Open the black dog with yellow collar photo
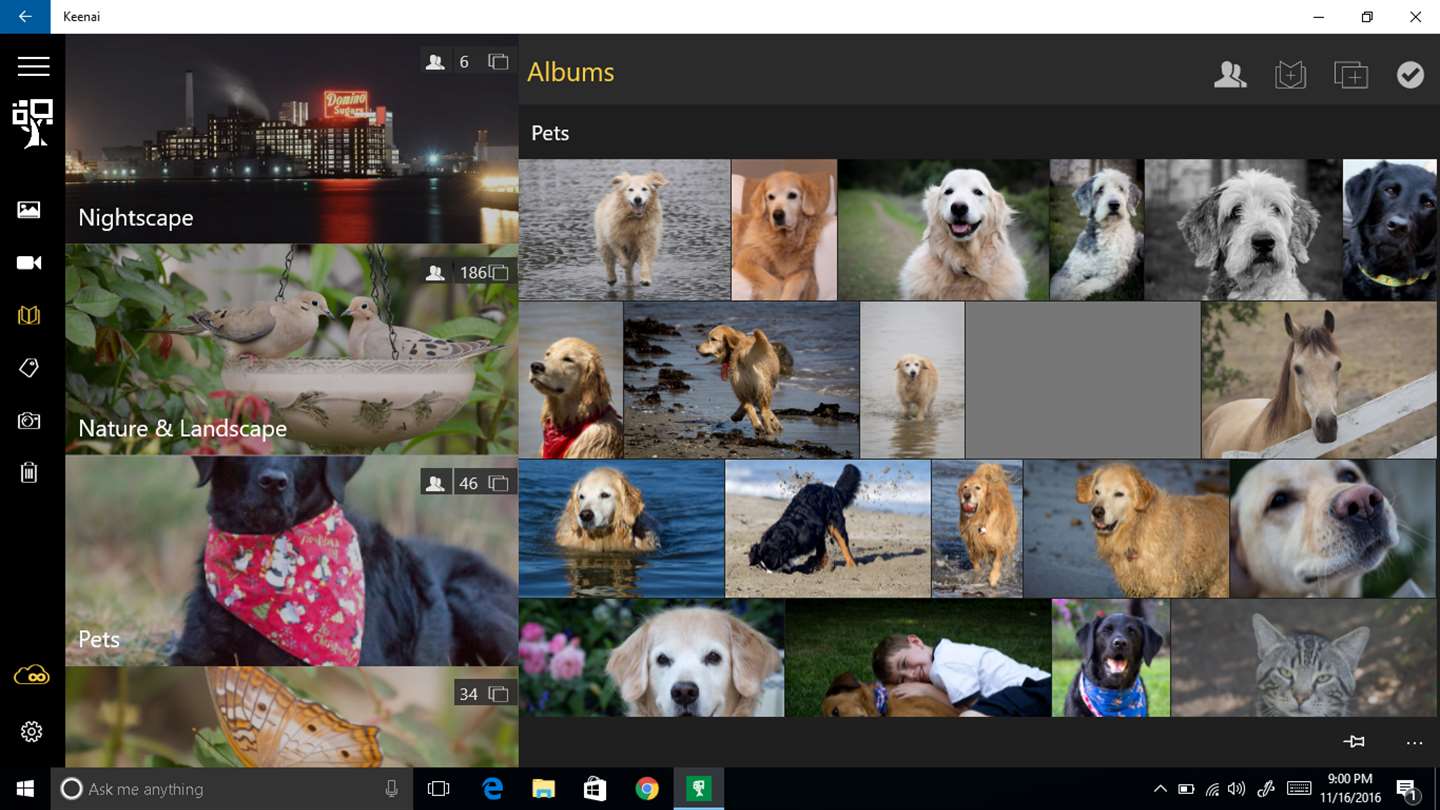The width and height of the screenshot is (1440, 810). (1390, 230)
